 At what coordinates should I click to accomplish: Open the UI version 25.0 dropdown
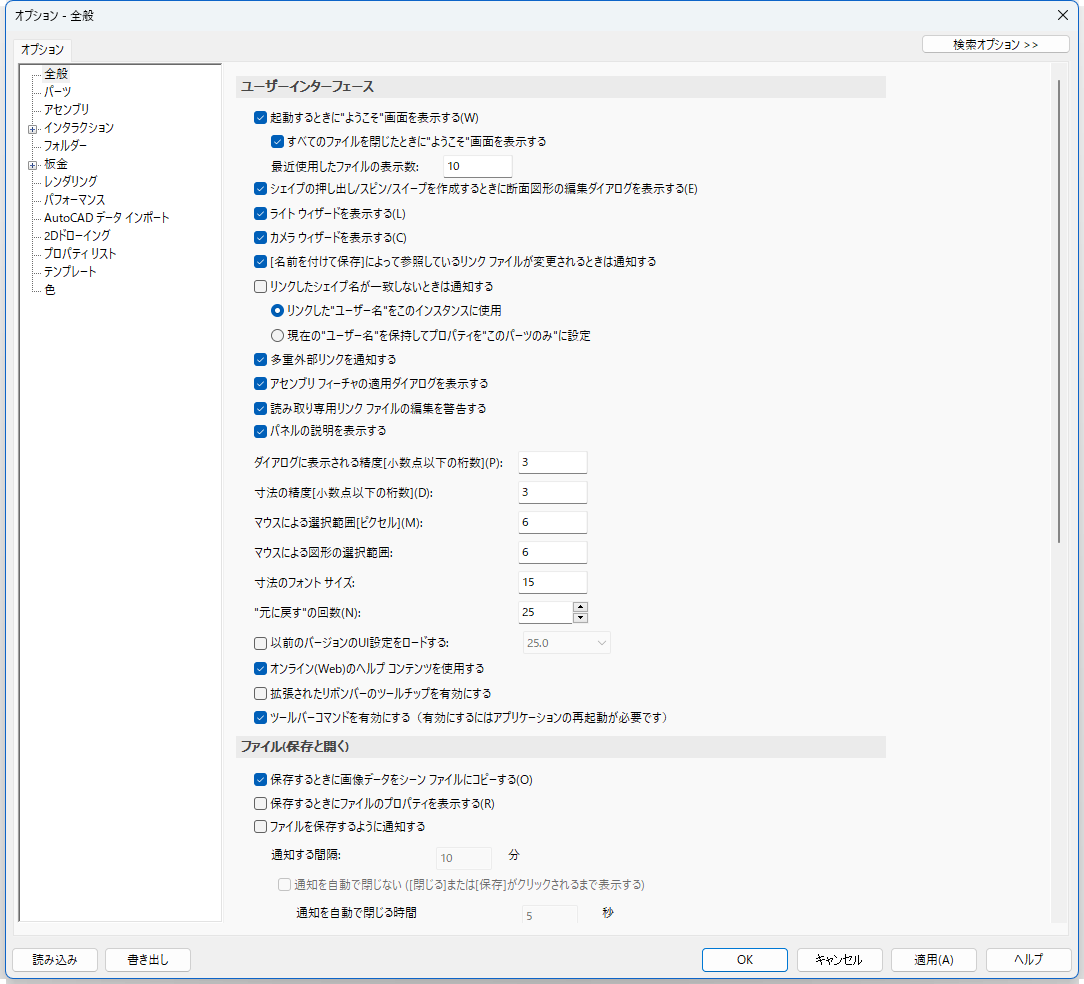coord(566,642)
